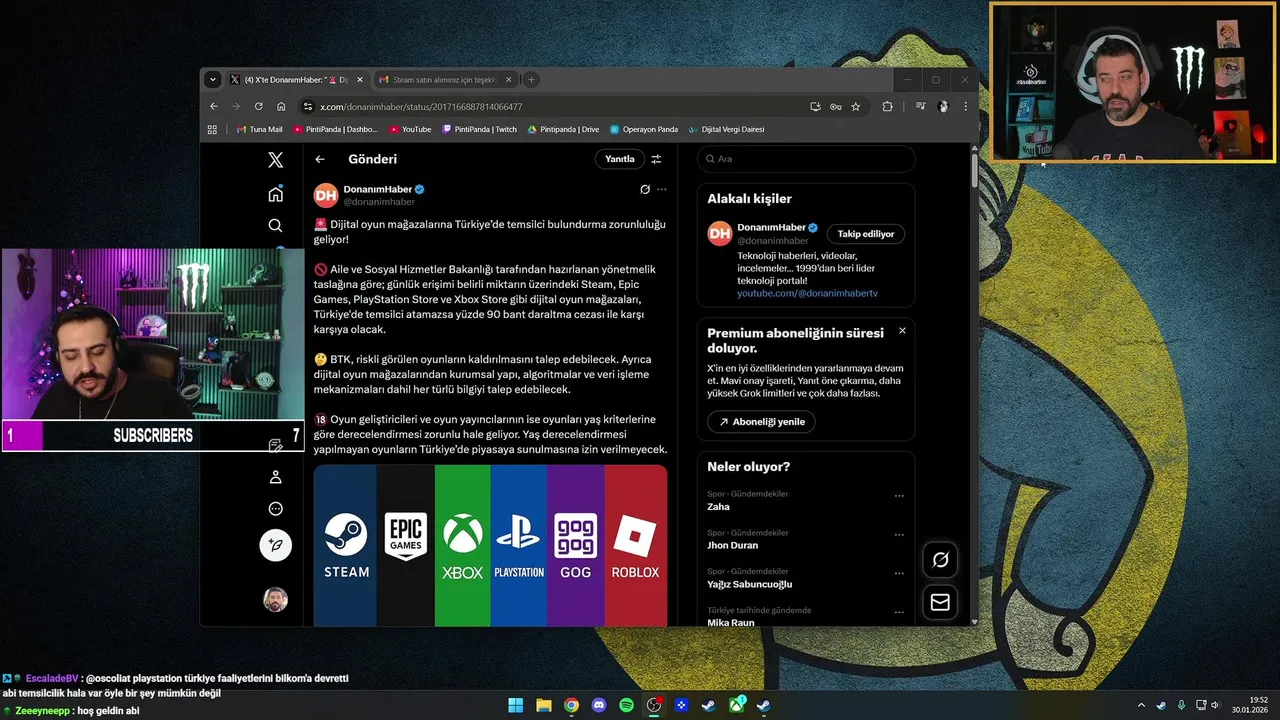
Task: Bookmark this page with the star
Action: pos(856,106)
